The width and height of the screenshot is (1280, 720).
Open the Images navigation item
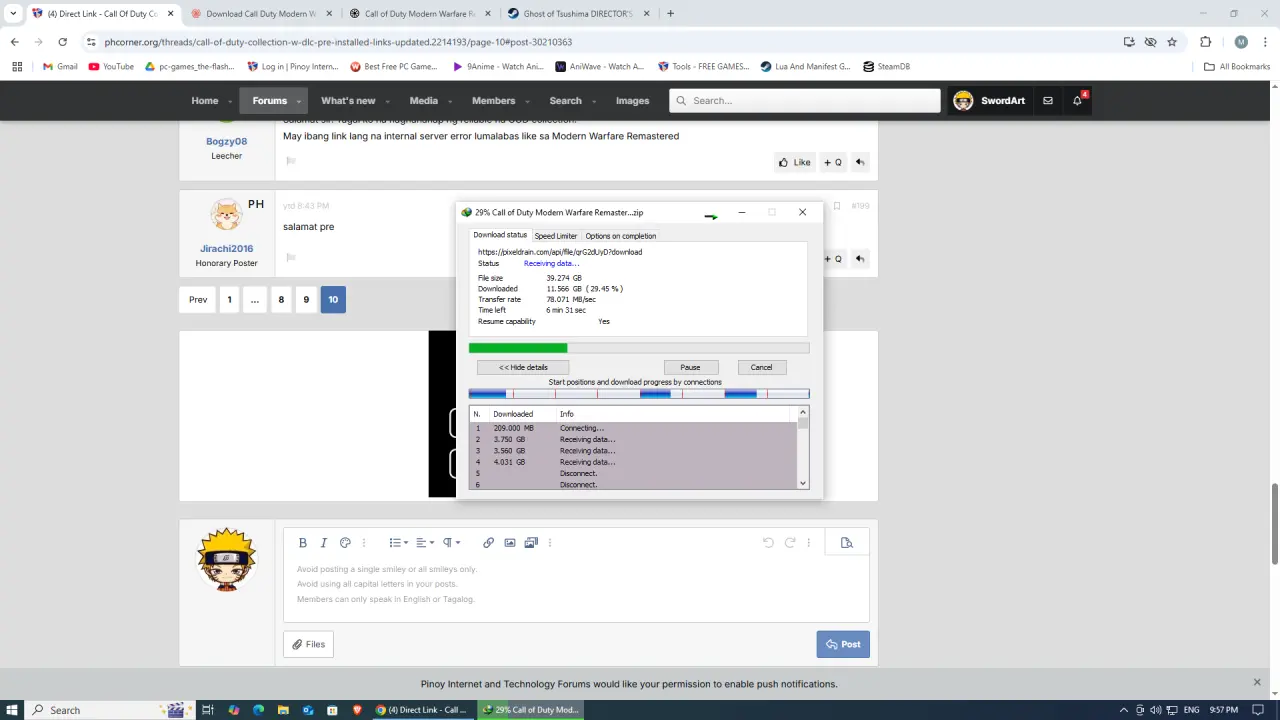click(x=632, y=101)
